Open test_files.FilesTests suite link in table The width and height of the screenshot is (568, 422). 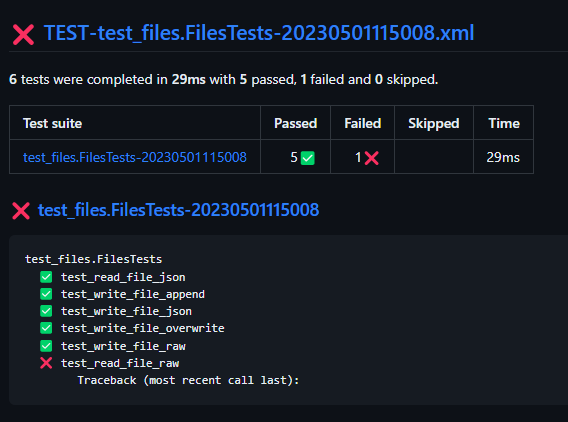(135, 158)
